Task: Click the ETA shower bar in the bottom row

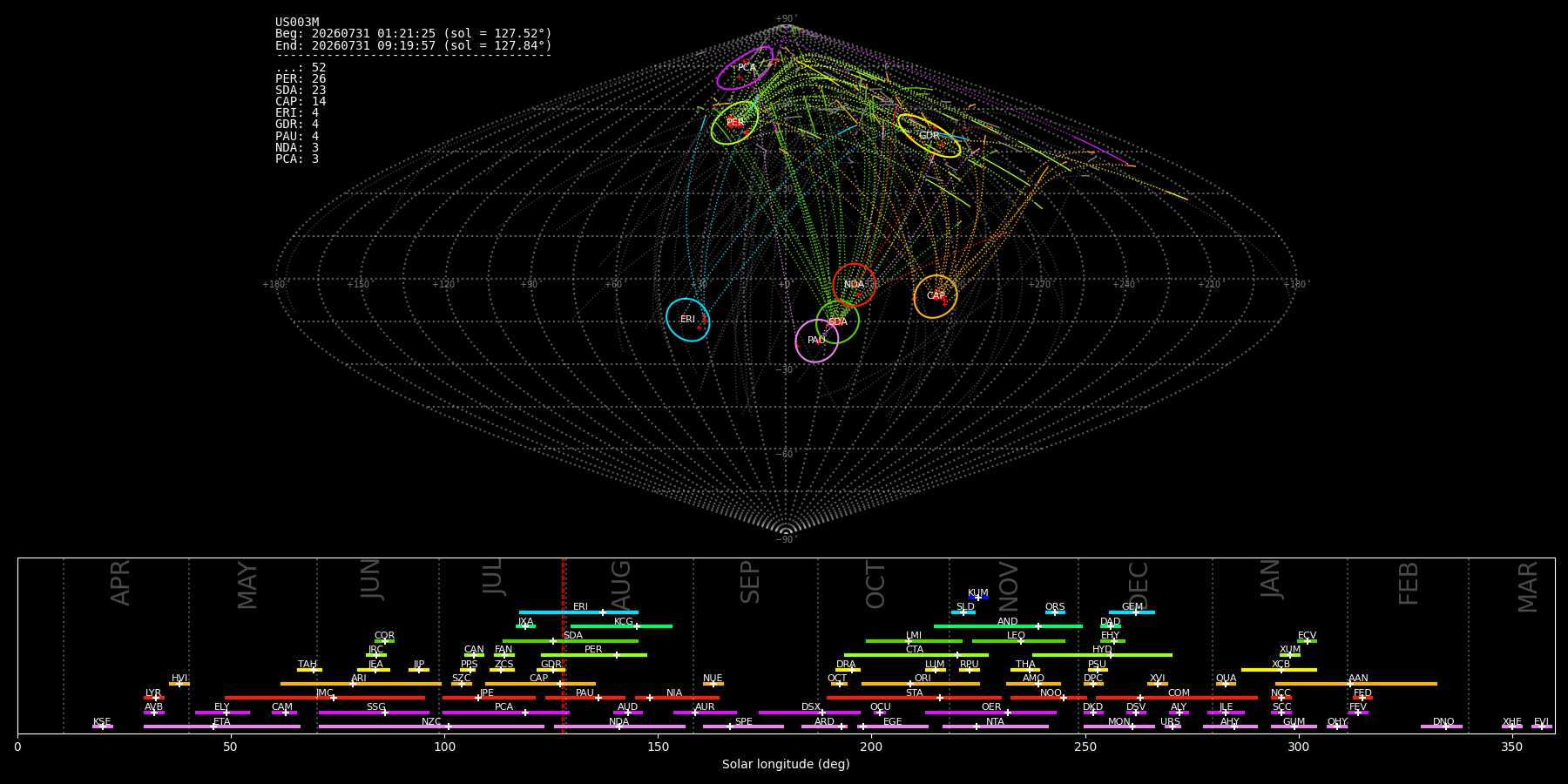Action: pyautogui.click(x=222, y=727)
